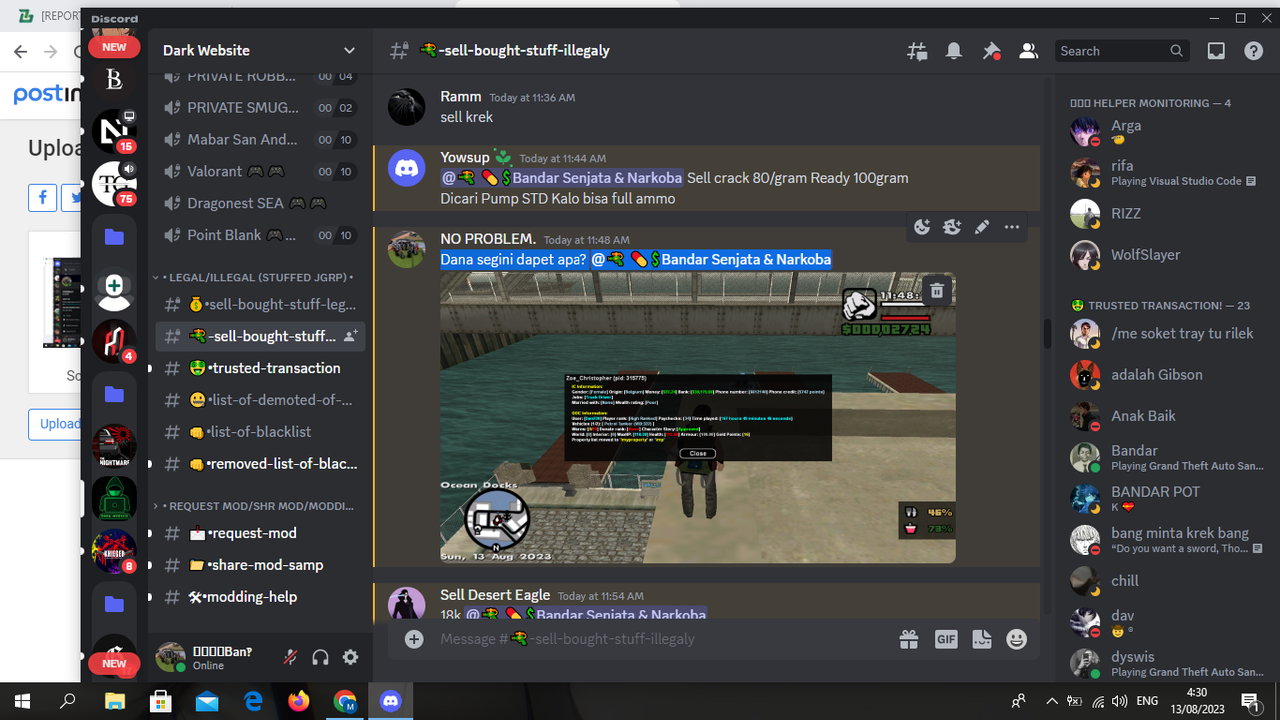Image resolution: width=1280 pixels, height=720 pixels.
Task: Open removed-list-of-blac... channel
Action: click(260, 464)
